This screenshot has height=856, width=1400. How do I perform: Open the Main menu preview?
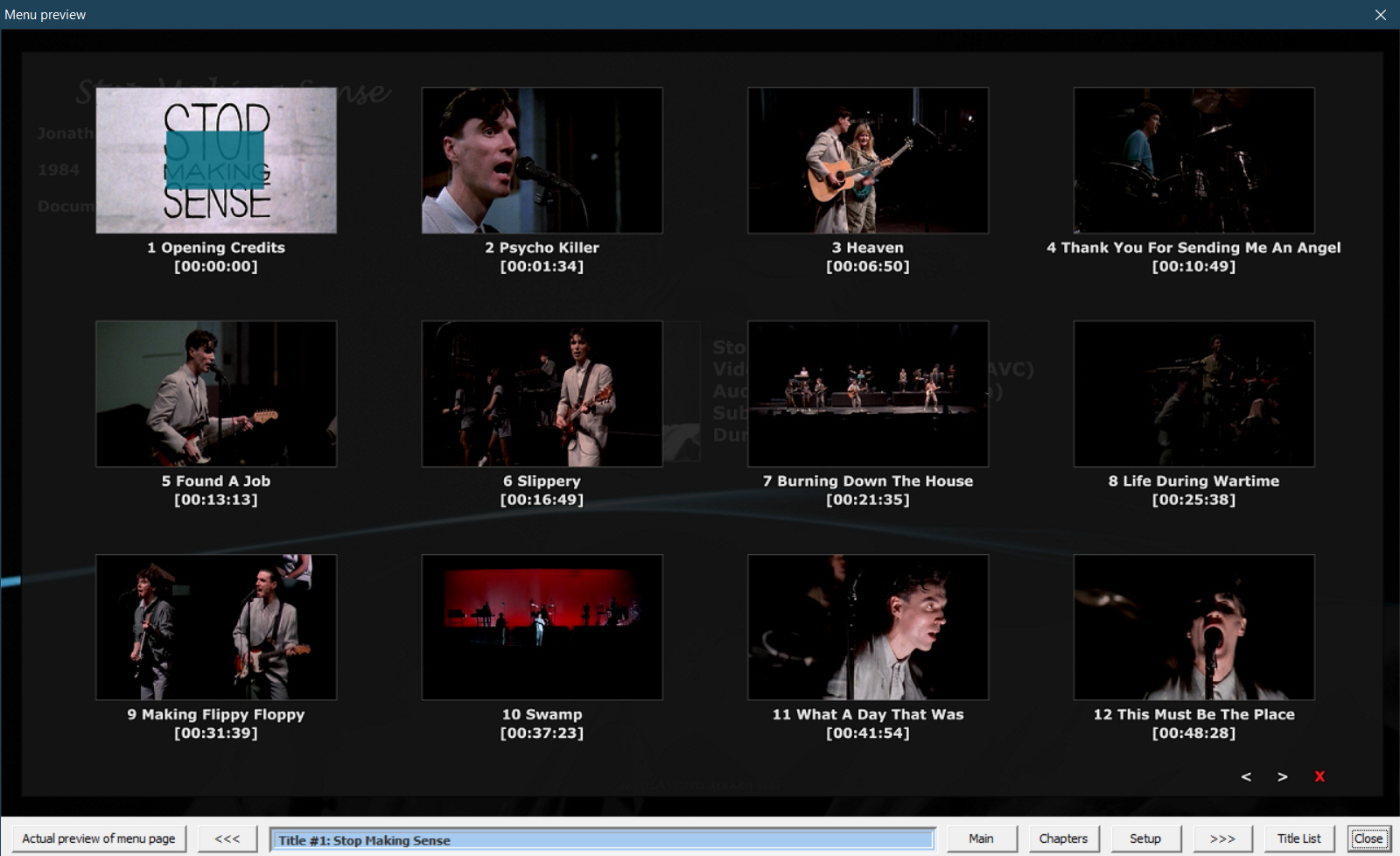point(981,838)
